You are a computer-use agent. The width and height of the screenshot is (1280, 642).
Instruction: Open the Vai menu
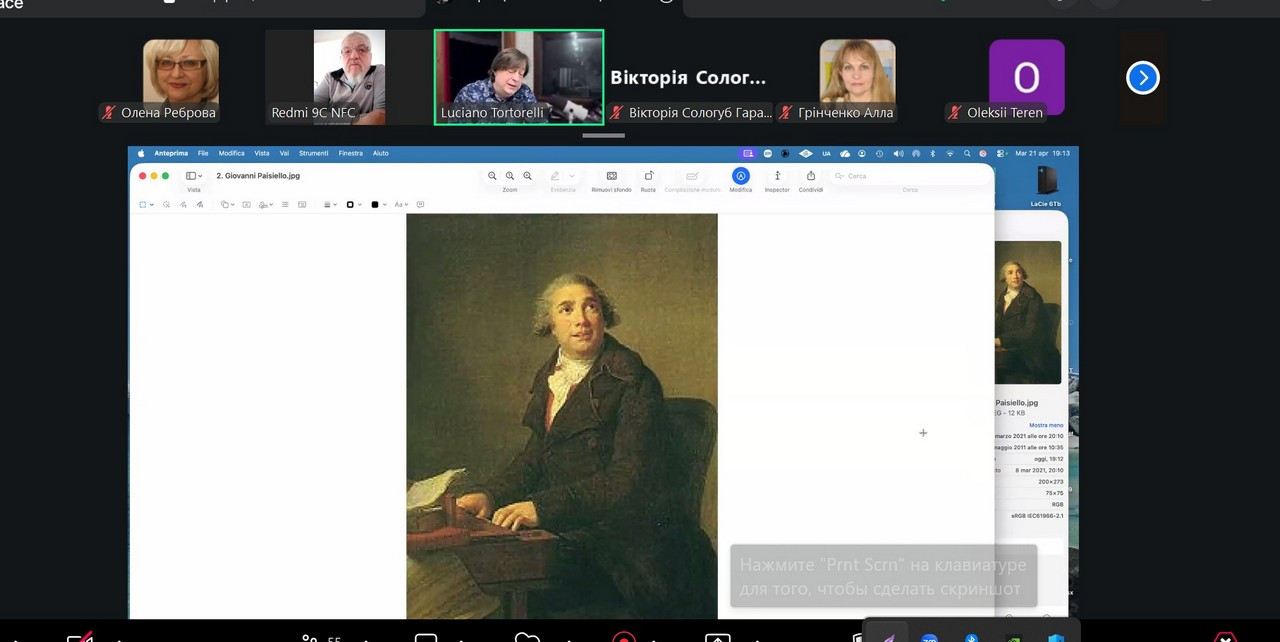284,153
